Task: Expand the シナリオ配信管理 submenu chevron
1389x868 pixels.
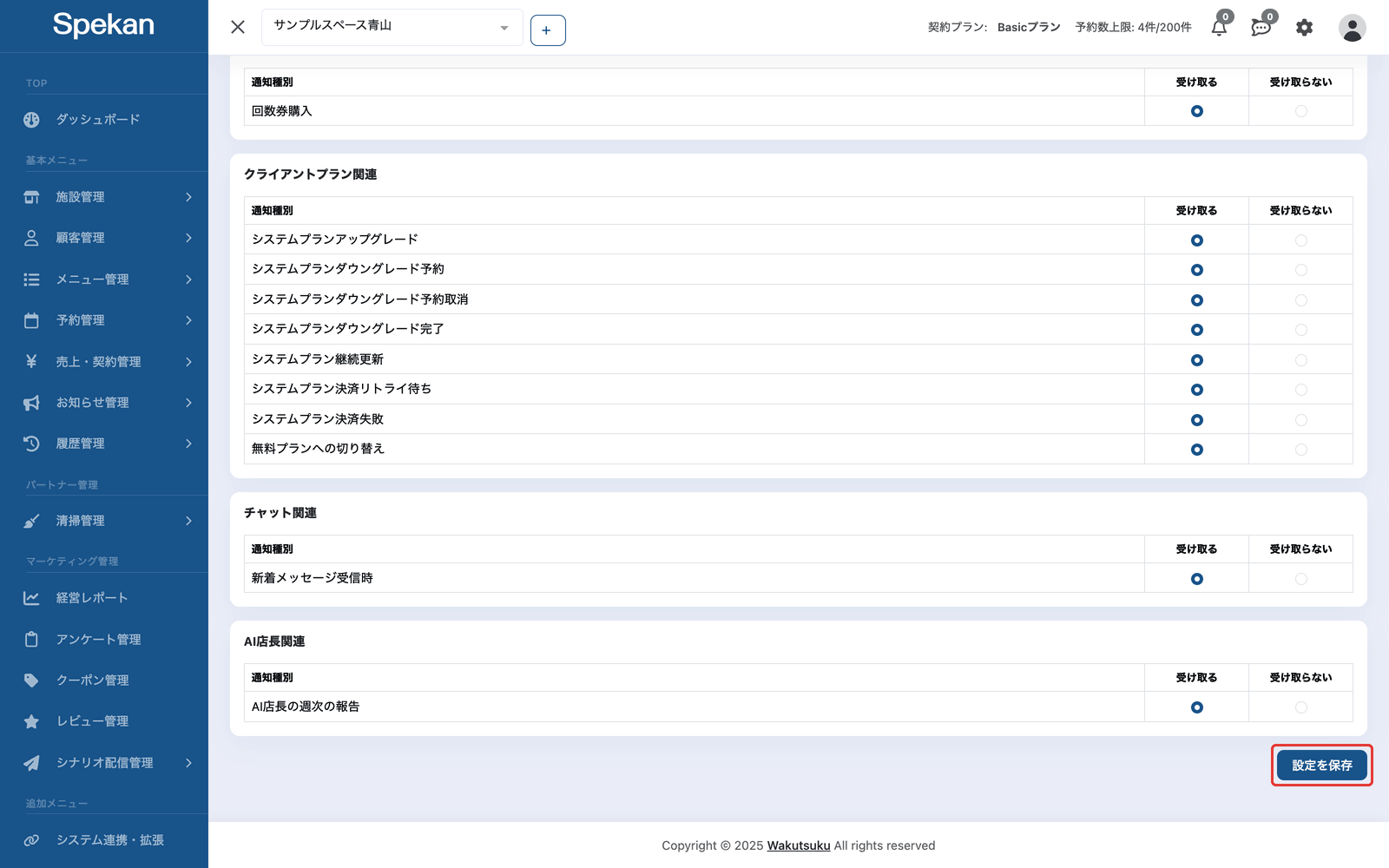Action: coord(188,763)
